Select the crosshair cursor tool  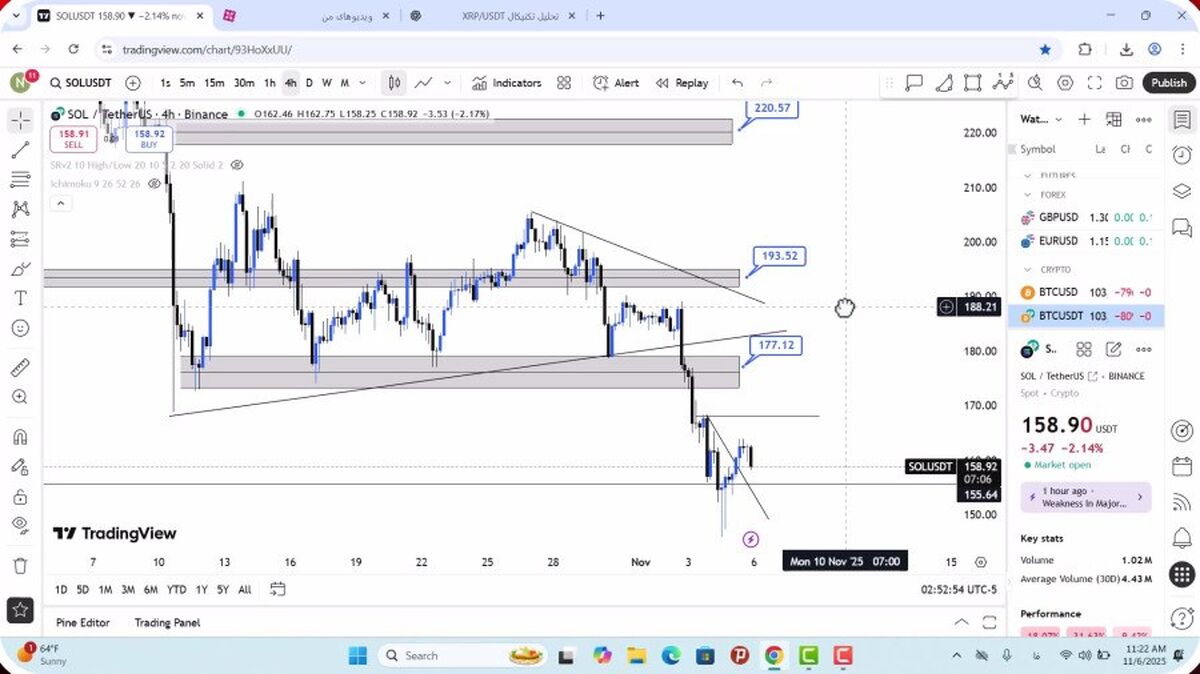[20, 121]
